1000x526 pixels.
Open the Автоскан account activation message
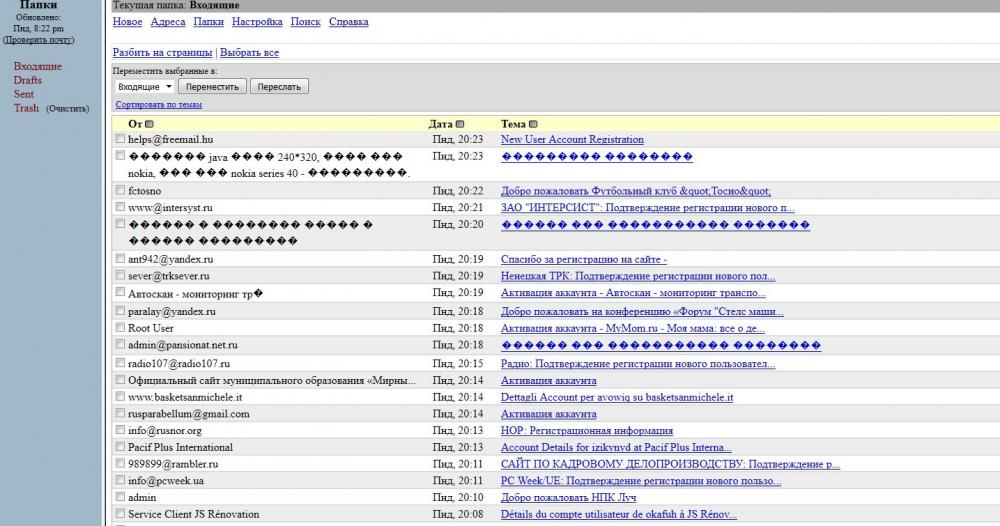click(x=633, y=293)
